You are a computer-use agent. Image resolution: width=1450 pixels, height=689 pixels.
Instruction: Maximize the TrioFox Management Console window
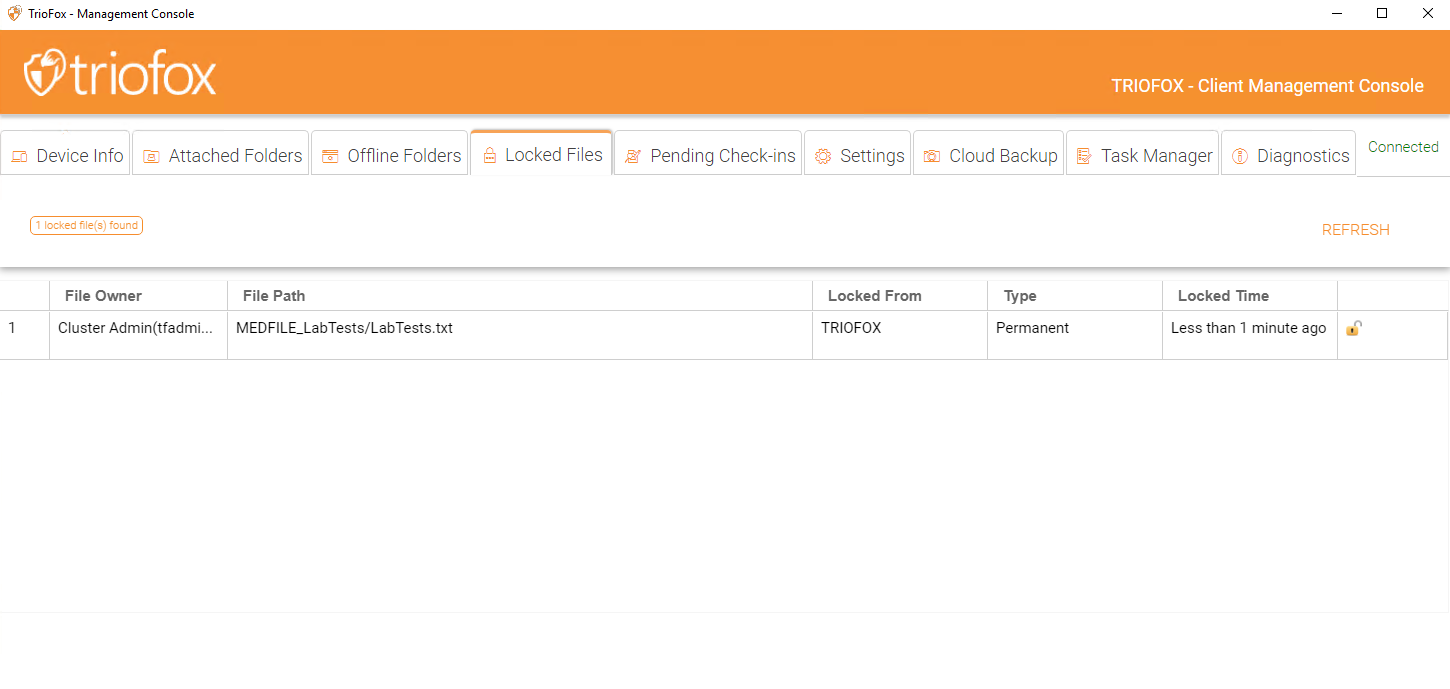(1382, 14)
